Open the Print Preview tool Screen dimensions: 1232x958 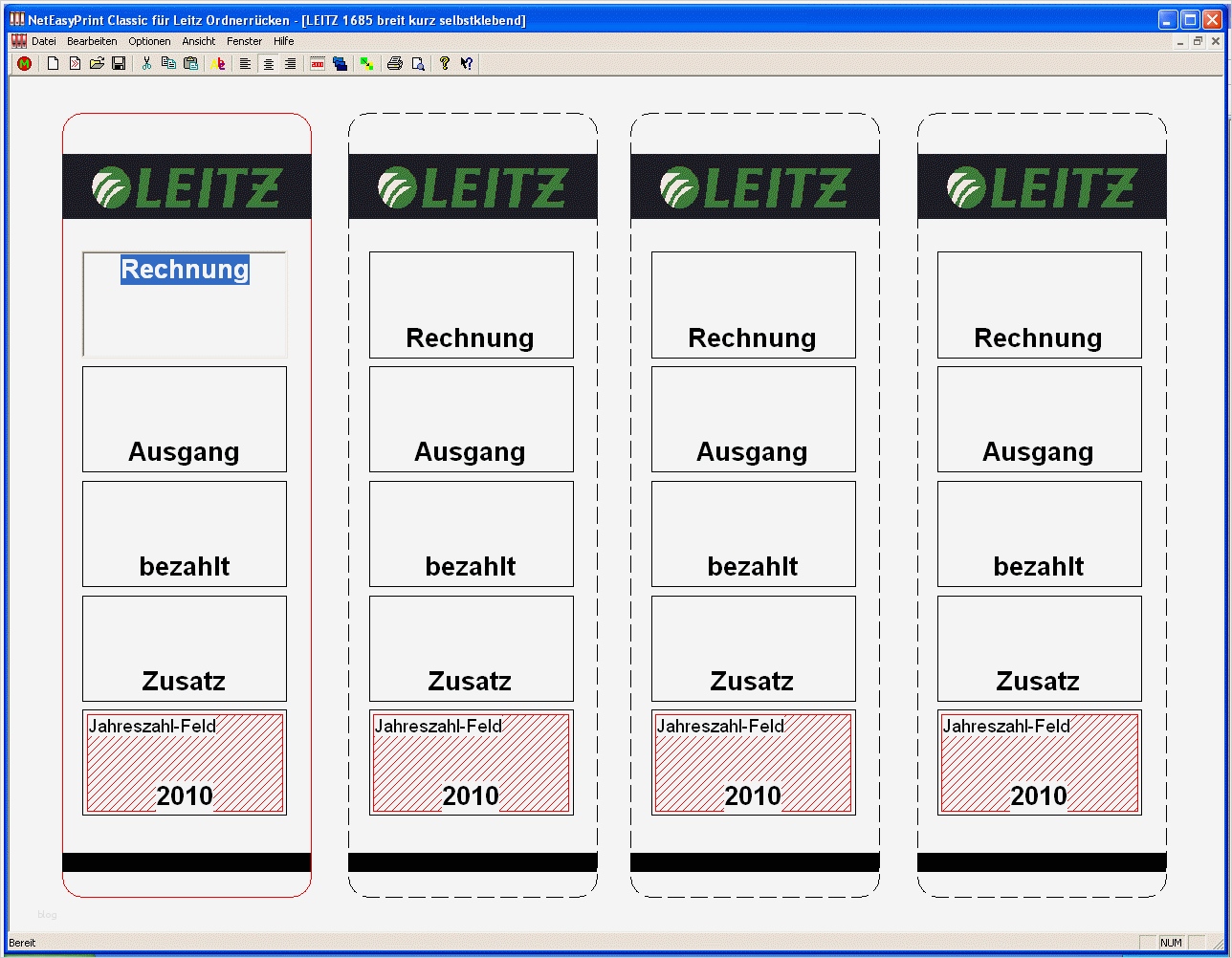[x=418, y=63]
